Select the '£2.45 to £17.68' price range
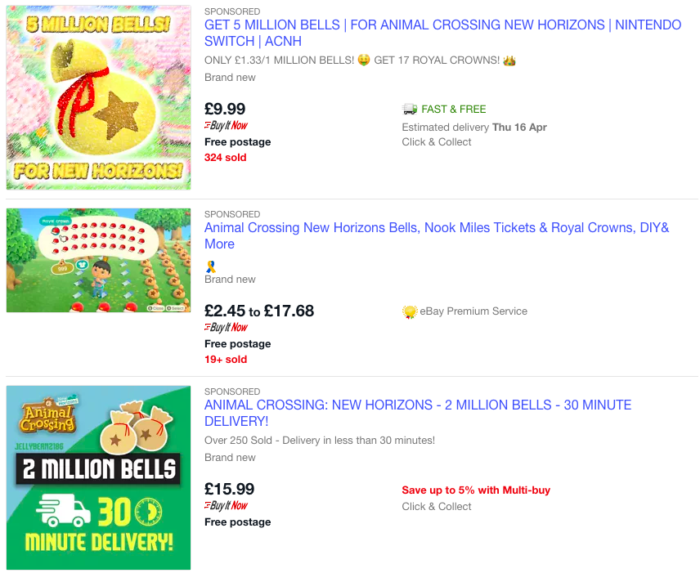Viewport: 700px width, 573px height. click(259, 311)
